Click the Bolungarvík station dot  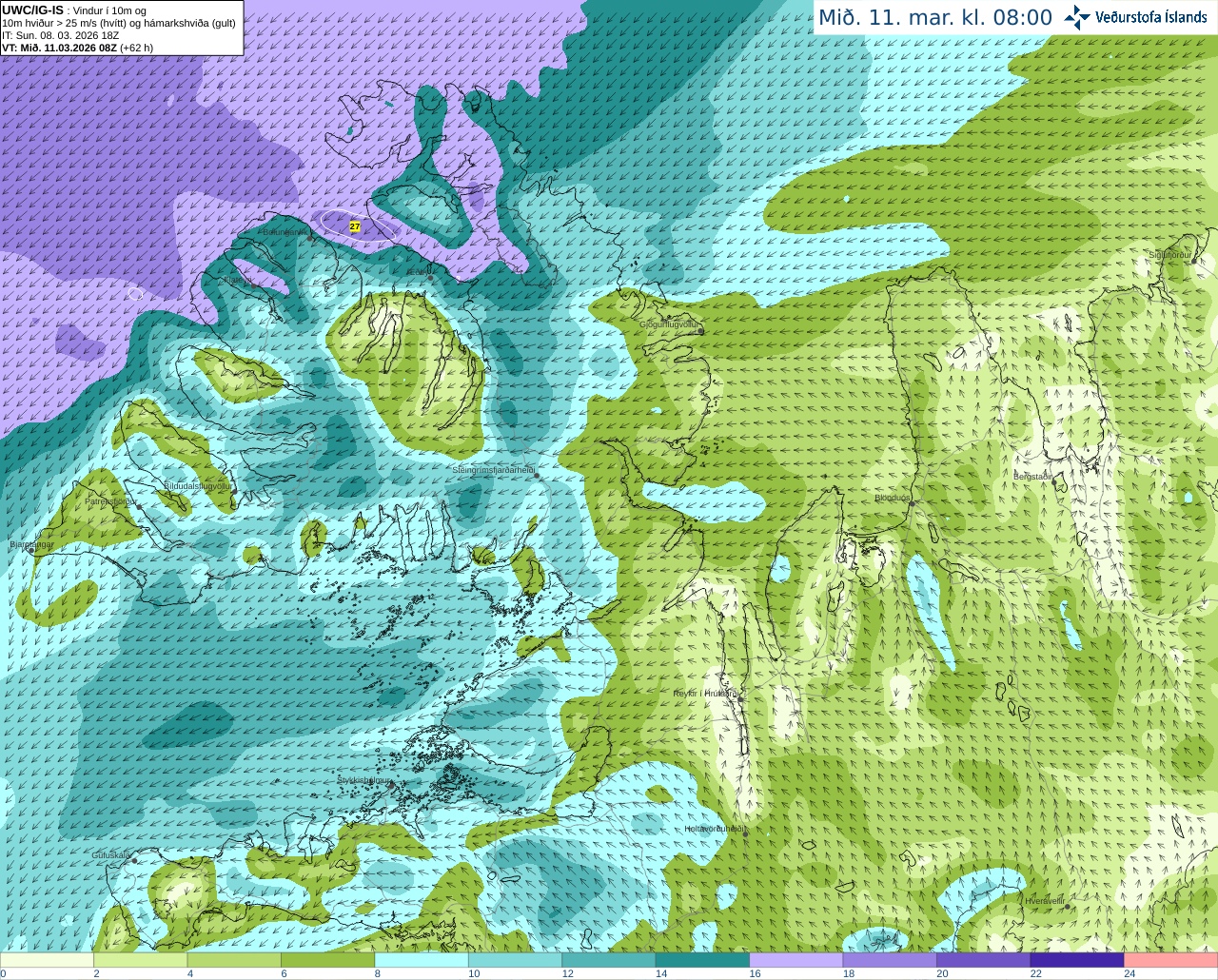pos(310,237)
